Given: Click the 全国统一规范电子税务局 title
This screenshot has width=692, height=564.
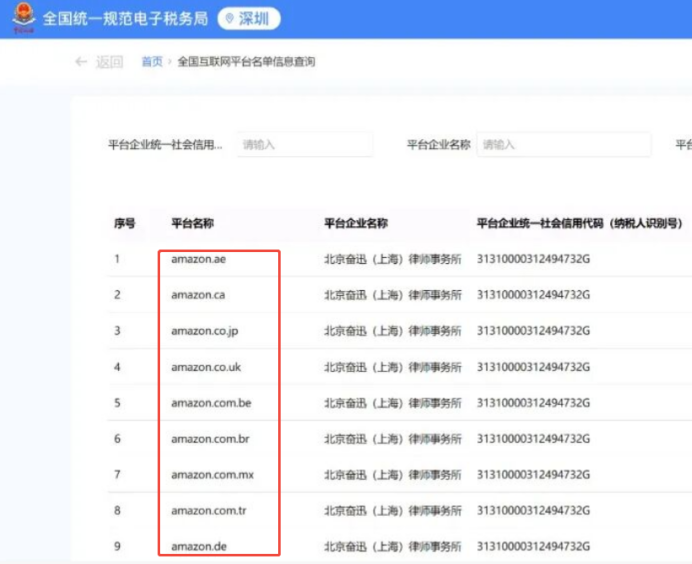Looking at the screenshot, I should pos(125,19).
